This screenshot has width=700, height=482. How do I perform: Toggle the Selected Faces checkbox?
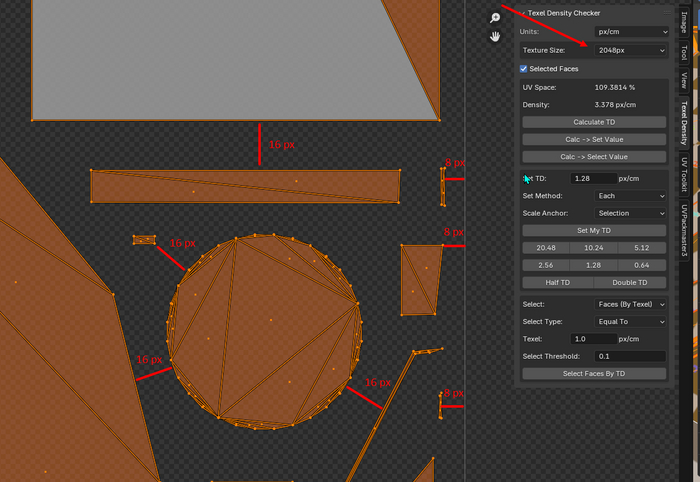(525, 69)
